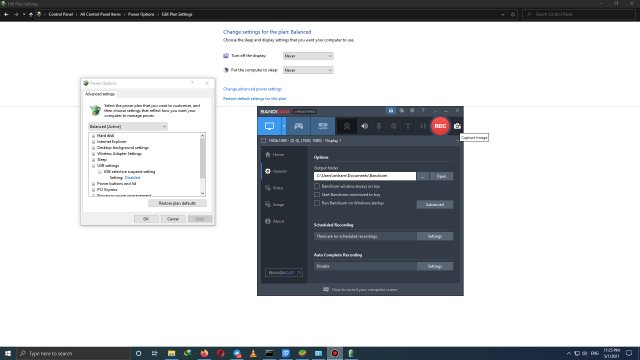Open Firefox from the taskbar
This screenshot has width=640, height=360.
[x=204, y=353]
